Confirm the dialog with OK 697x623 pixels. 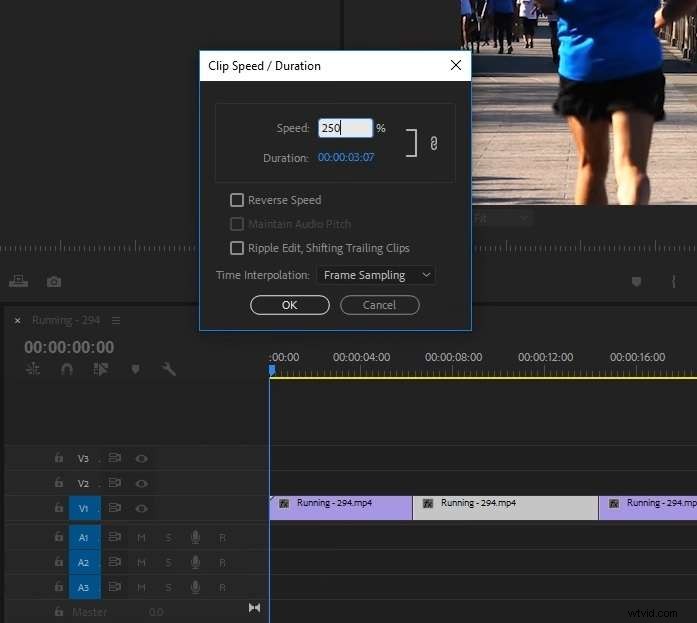pos(290,305)
